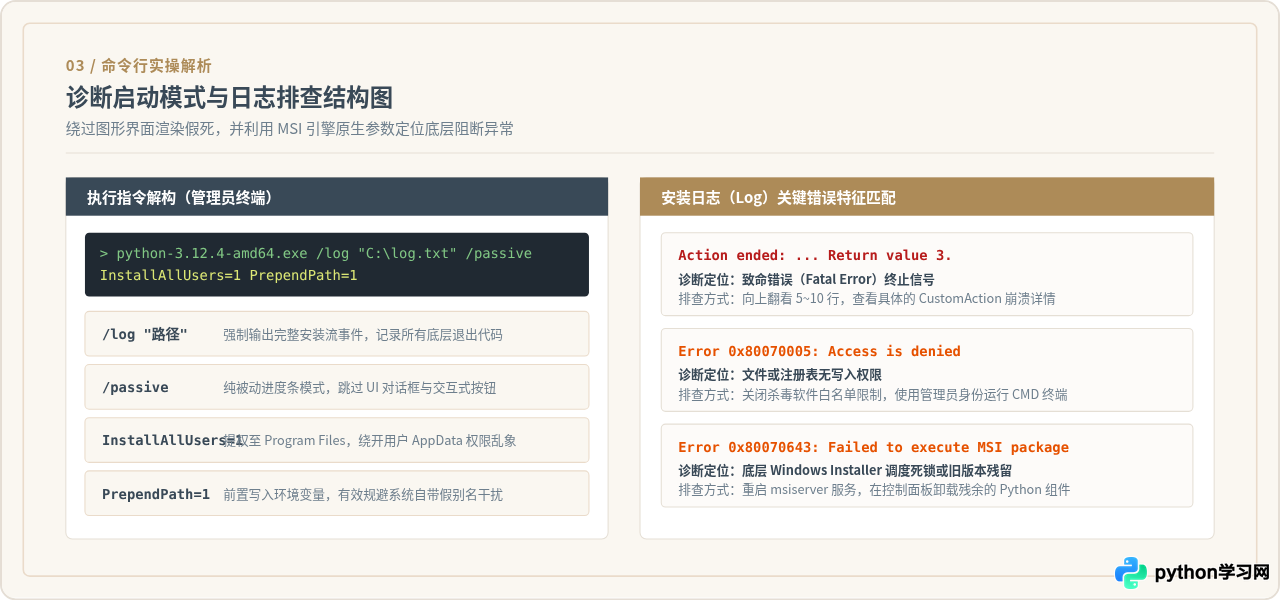Select "Error 0x80070005: Access is denied"

[819, 351]
